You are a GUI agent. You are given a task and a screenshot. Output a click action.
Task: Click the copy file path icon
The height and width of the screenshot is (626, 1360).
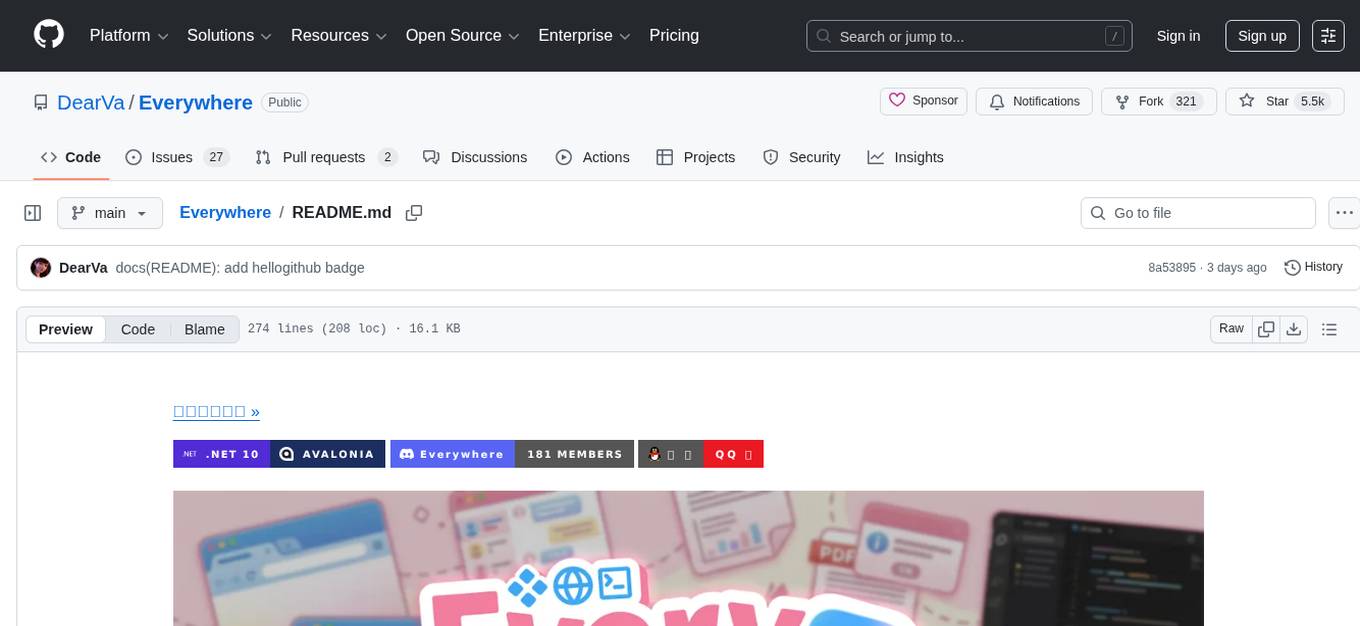[414, 212]
